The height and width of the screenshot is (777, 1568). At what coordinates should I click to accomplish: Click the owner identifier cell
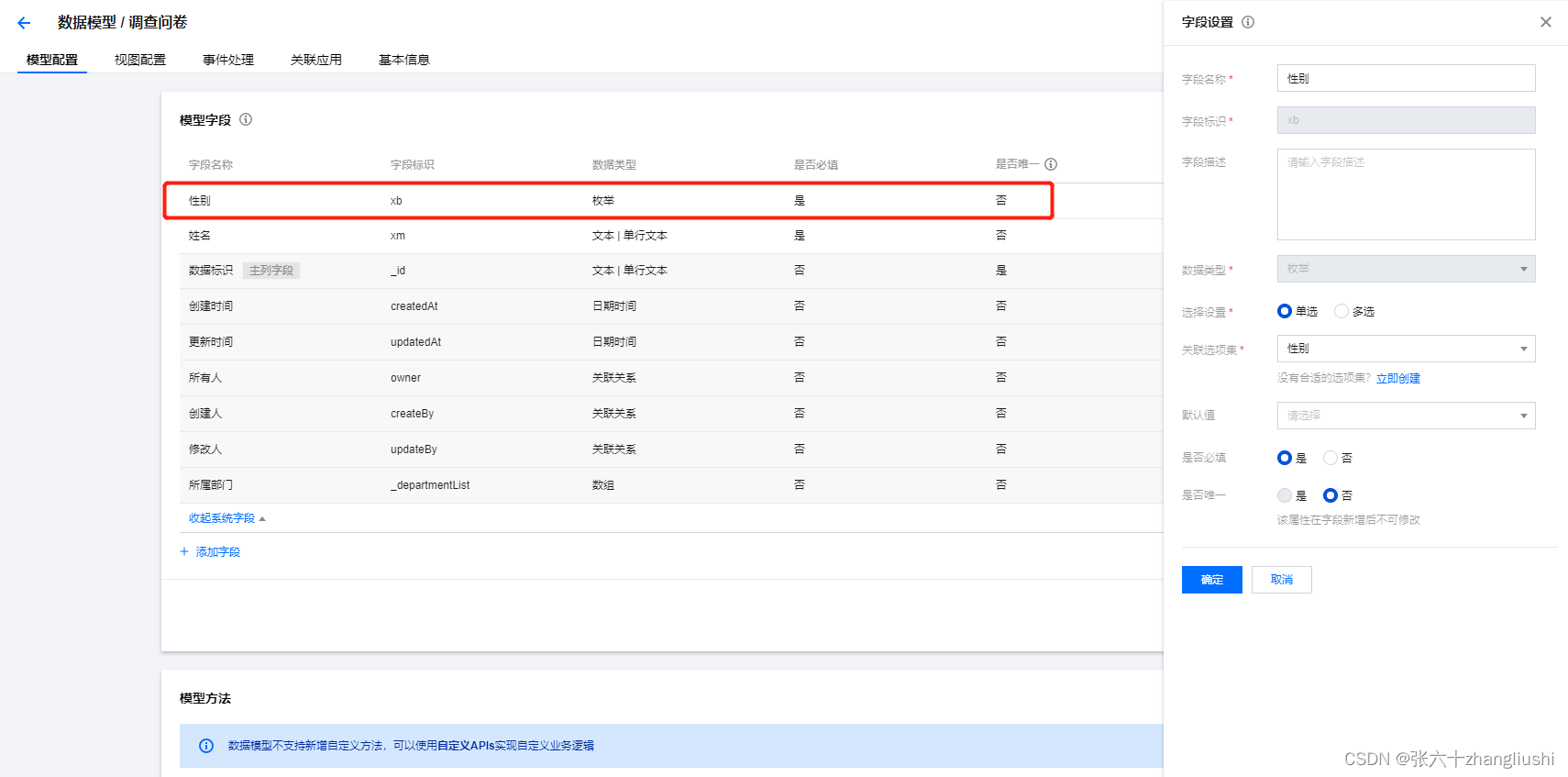pos(405,378)
